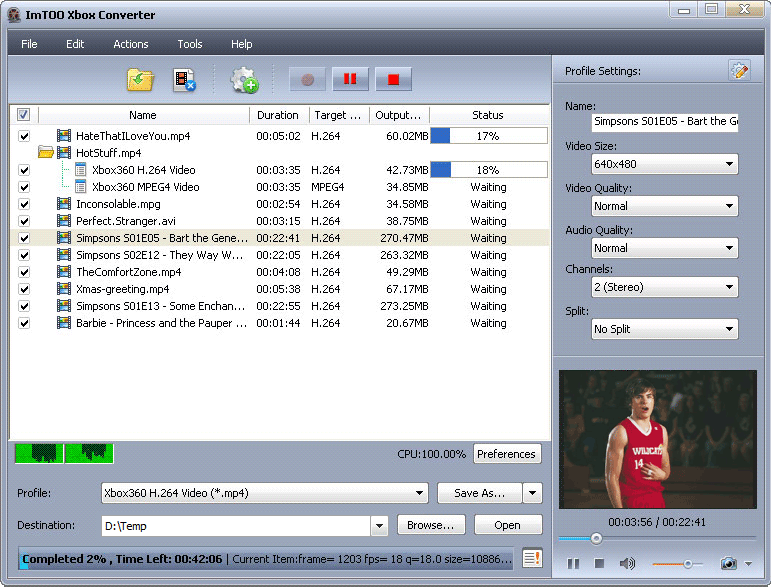Click the film icon of Perfect.Stranger.avi
This screenshot has width=771, height=587.
(64, 221)
